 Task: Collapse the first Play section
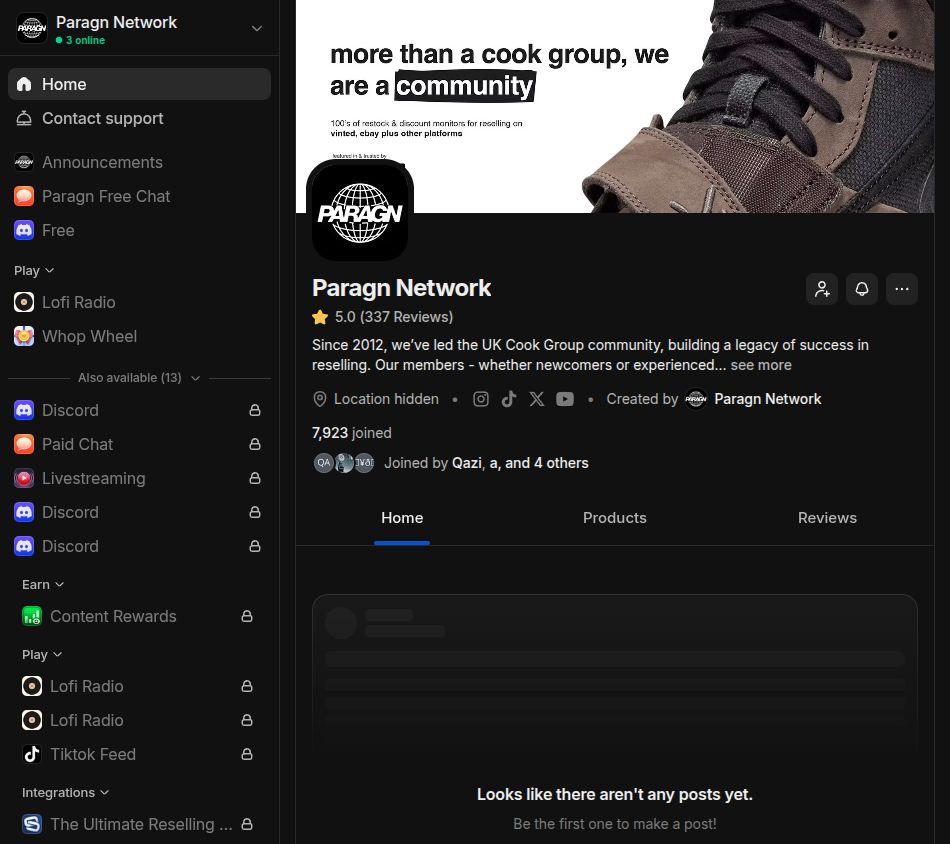click(34, 271)
